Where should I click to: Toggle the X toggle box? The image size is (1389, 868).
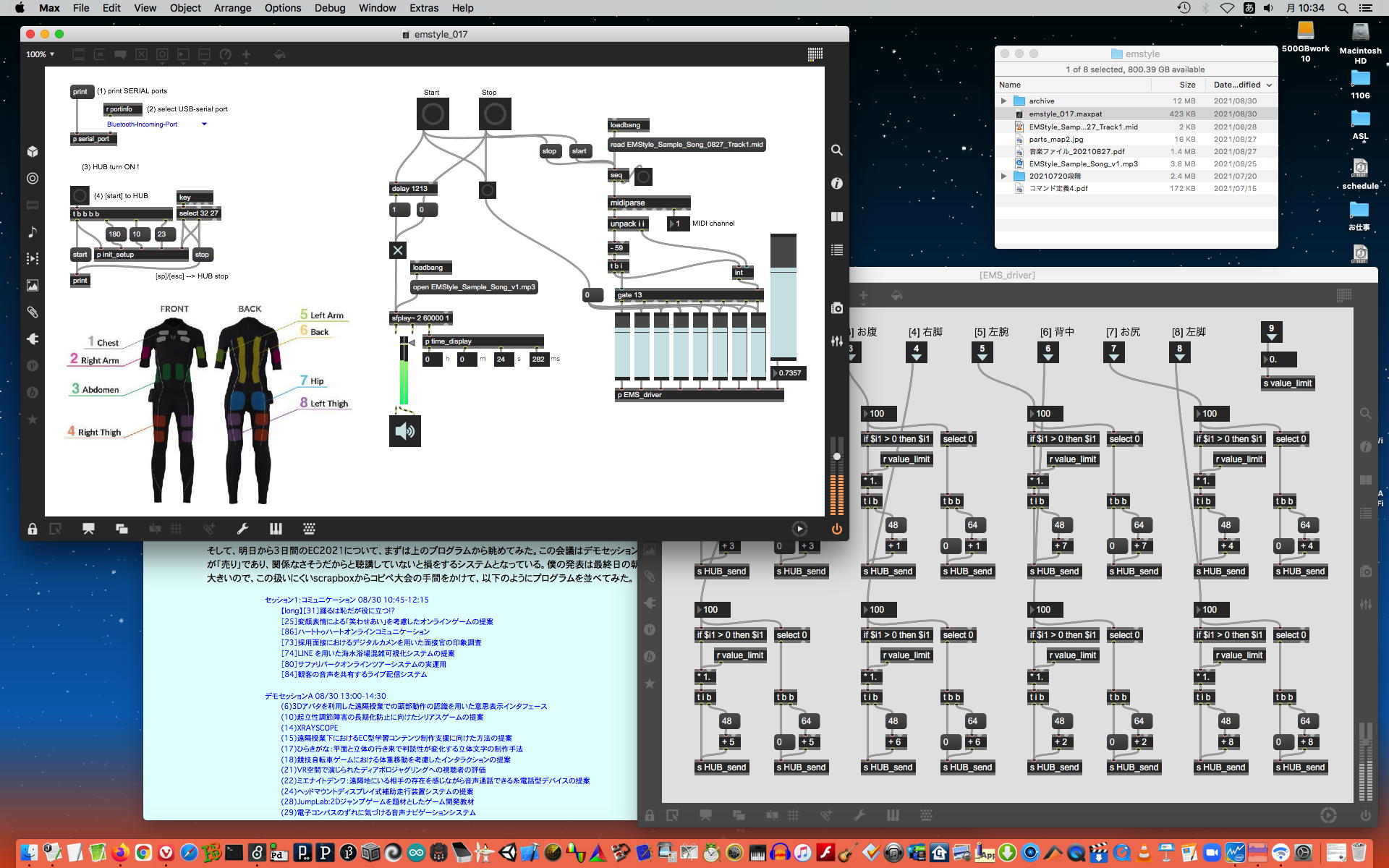pos(398,250)
